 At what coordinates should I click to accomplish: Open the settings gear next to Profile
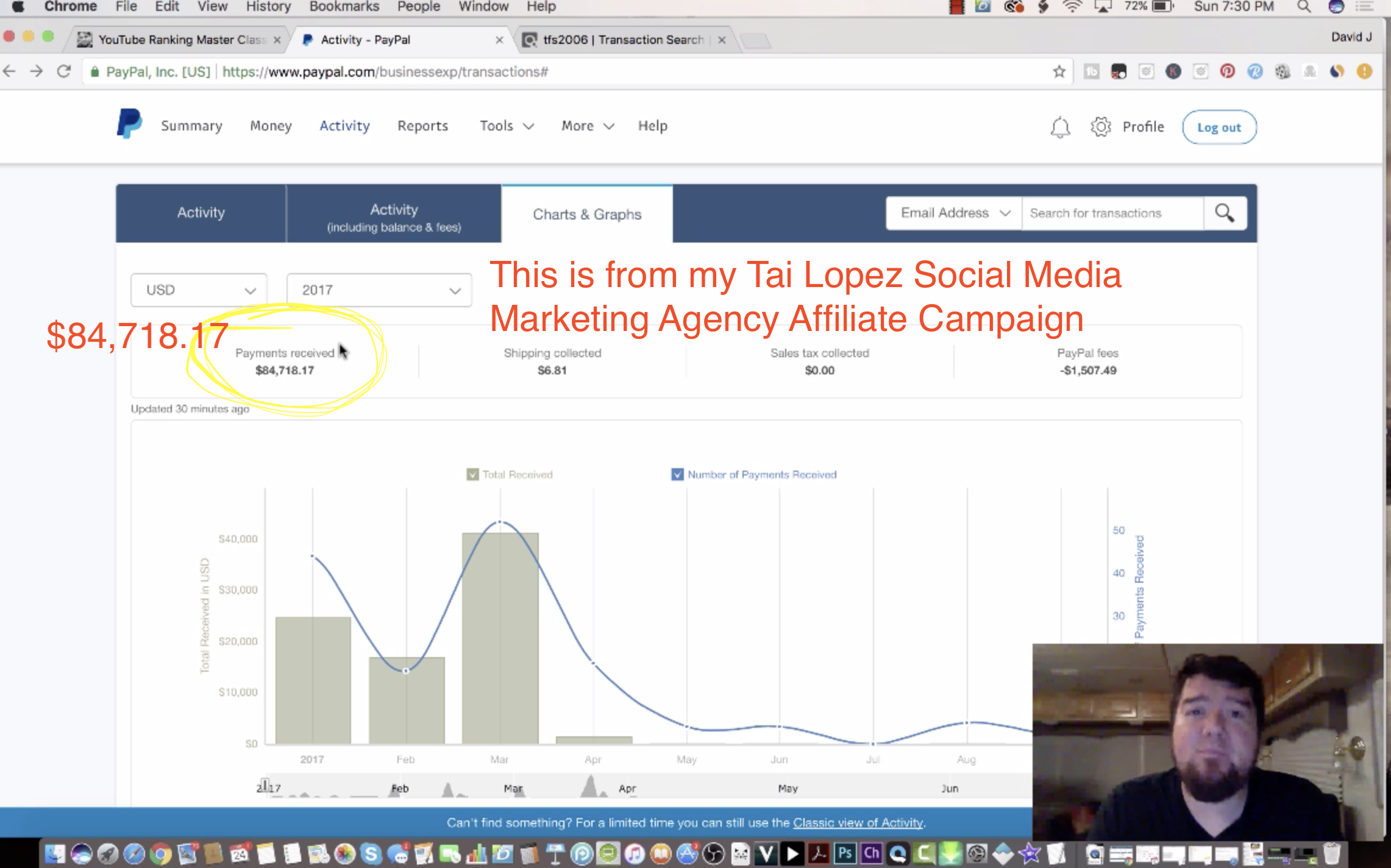click(x=1101, y=127)
